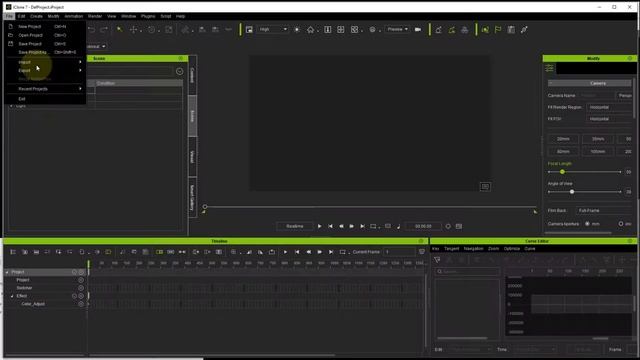Toggle the Color_Adjust track circle button

(81, 304)
